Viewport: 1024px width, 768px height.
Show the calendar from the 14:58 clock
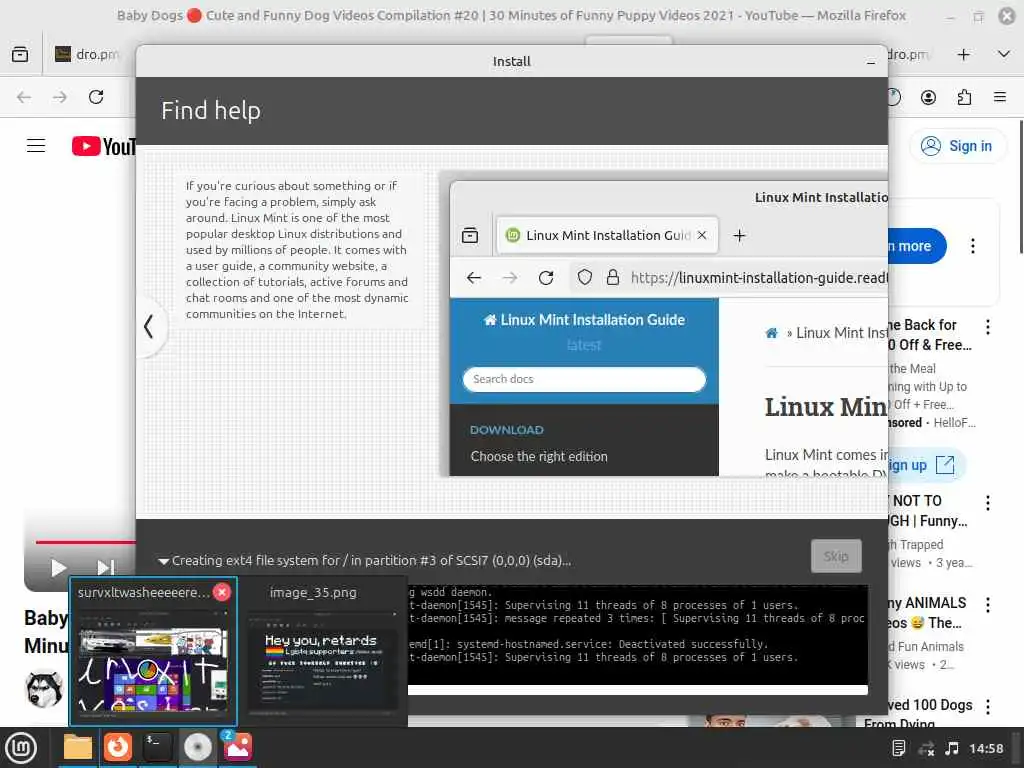pyautogui.click(x=986, y=748)
